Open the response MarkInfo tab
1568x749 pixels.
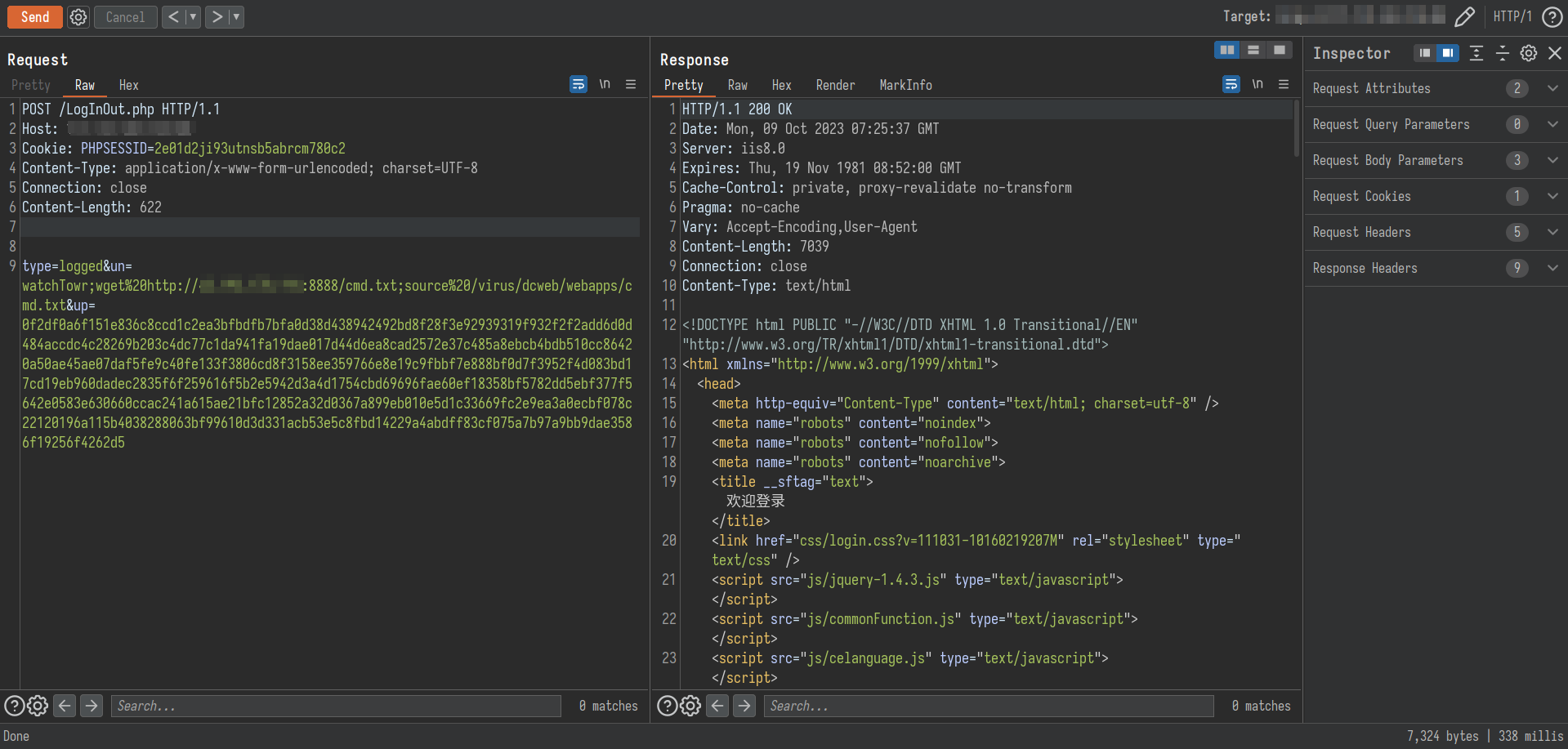point(906,85)
